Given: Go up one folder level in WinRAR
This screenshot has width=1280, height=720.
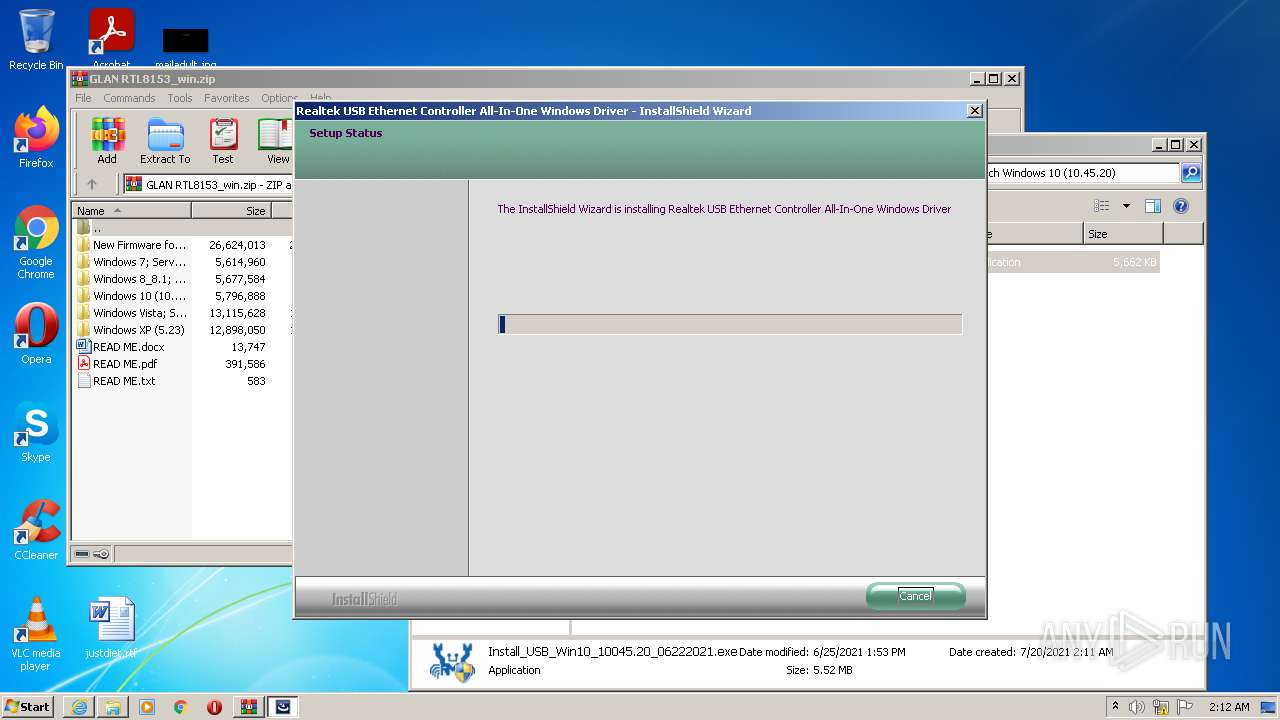Looking at the screenshot, I should [92, 184].
